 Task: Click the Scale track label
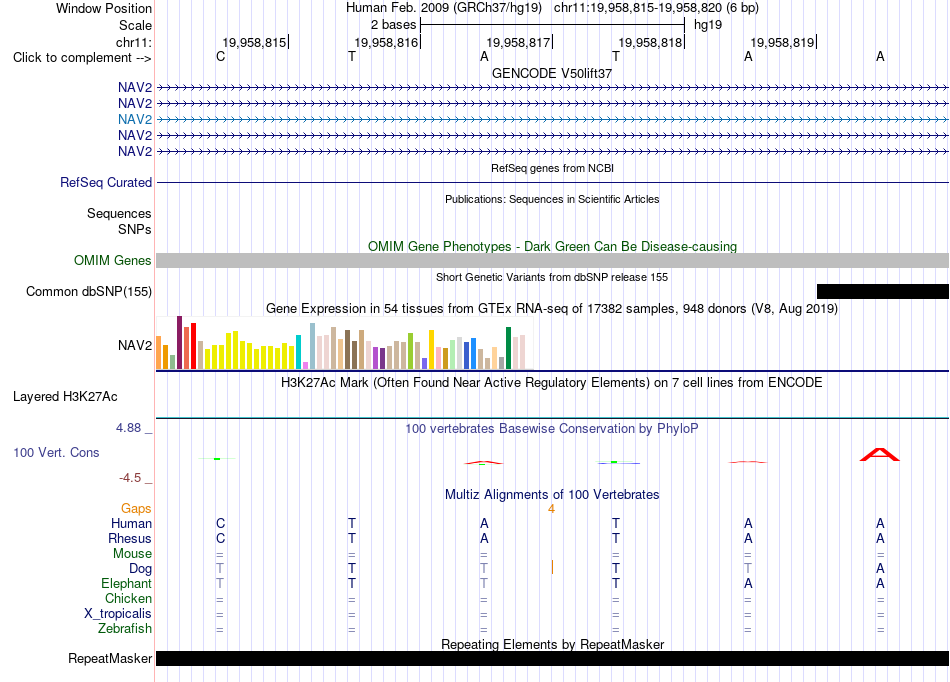[x=135, y=25]
